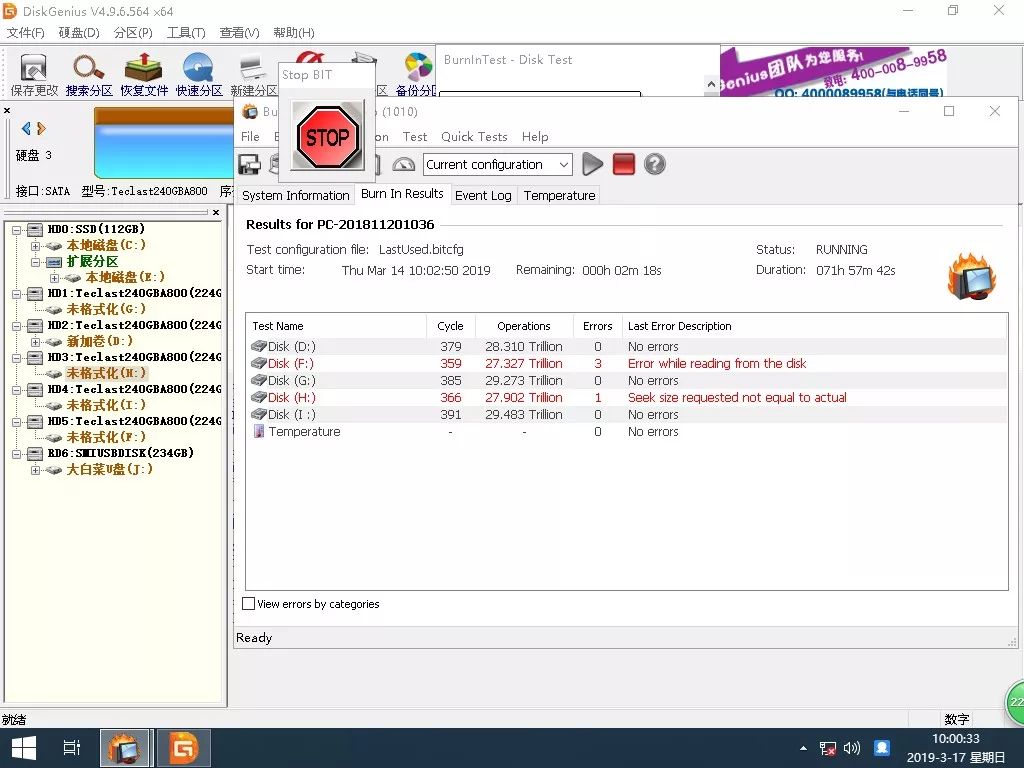Image resolution: width=1024 pixels, height=768 pixels.
Task: Click the gauge icon in the BurnInTest toolbar
Action: point(404,165)
